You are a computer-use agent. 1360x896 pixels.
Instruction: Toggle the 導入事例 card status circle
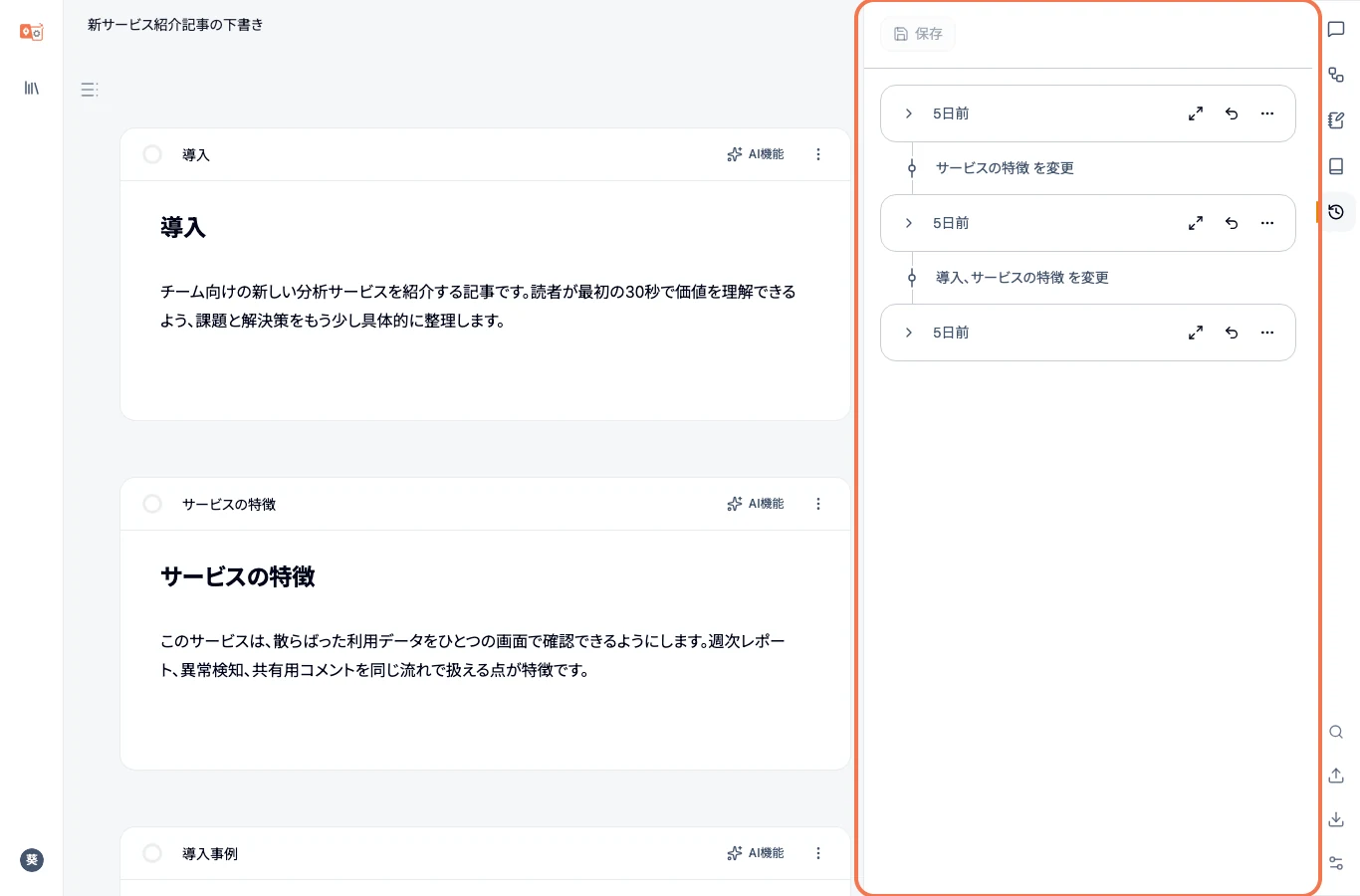[152, 853]
